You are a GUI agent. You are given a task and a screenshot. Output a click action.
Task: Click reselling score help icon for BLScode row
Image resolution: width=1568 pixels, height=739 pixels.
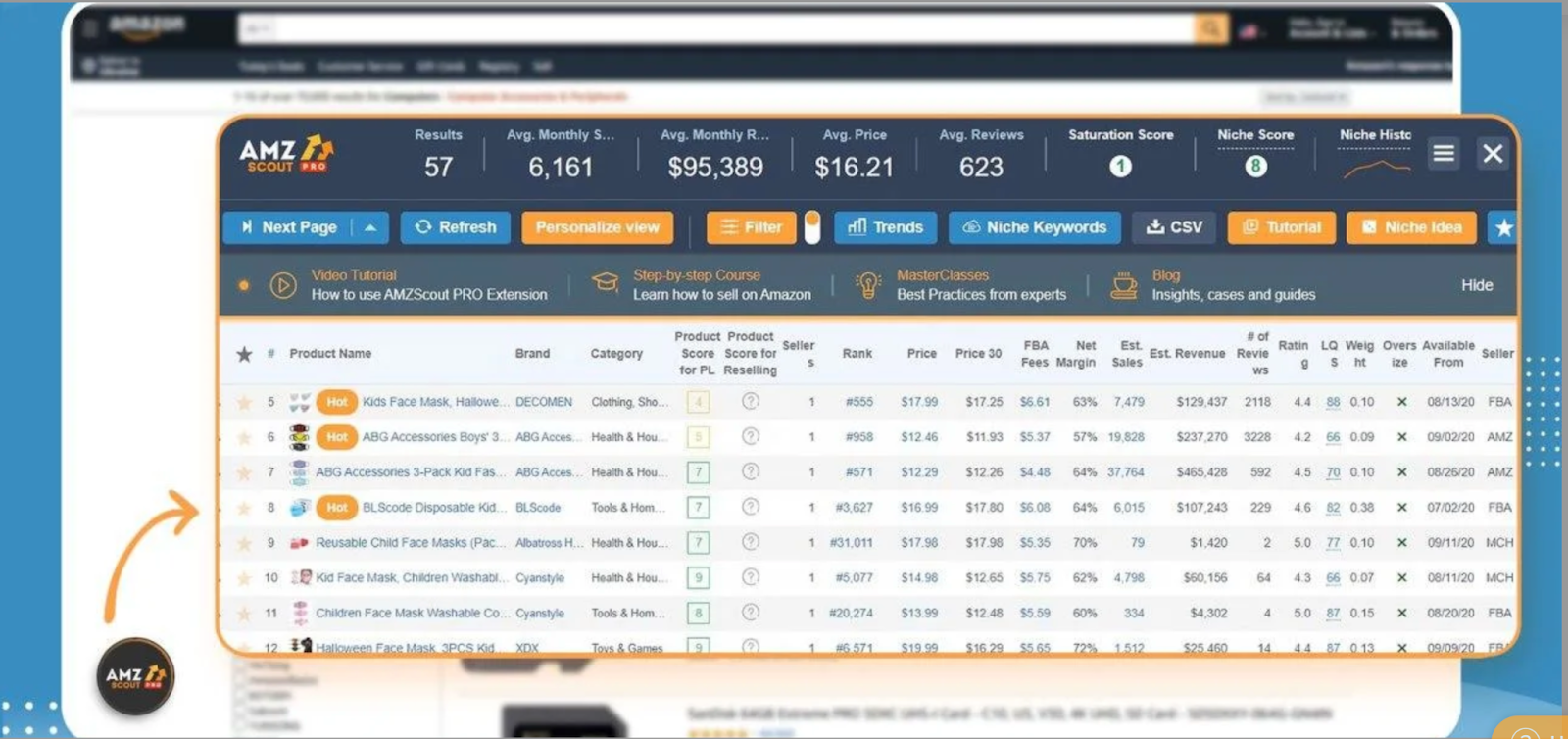pos(751,508)
